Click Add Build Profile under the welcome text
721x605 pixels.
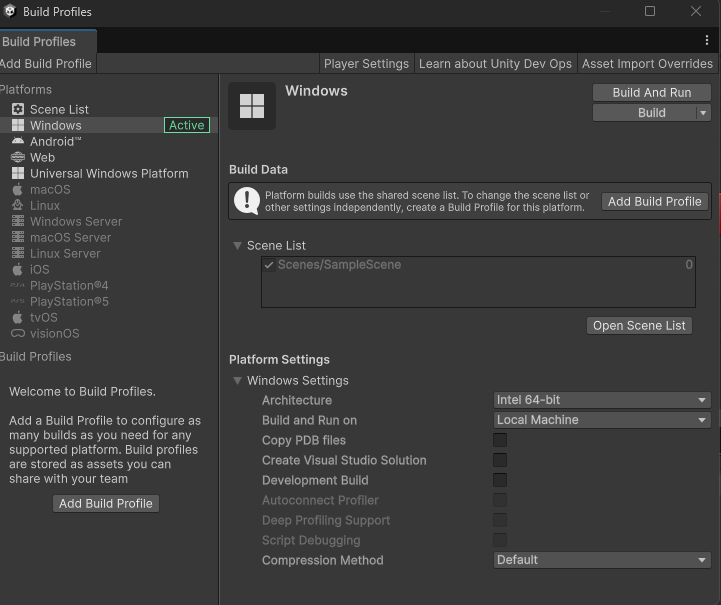point(106,503)
